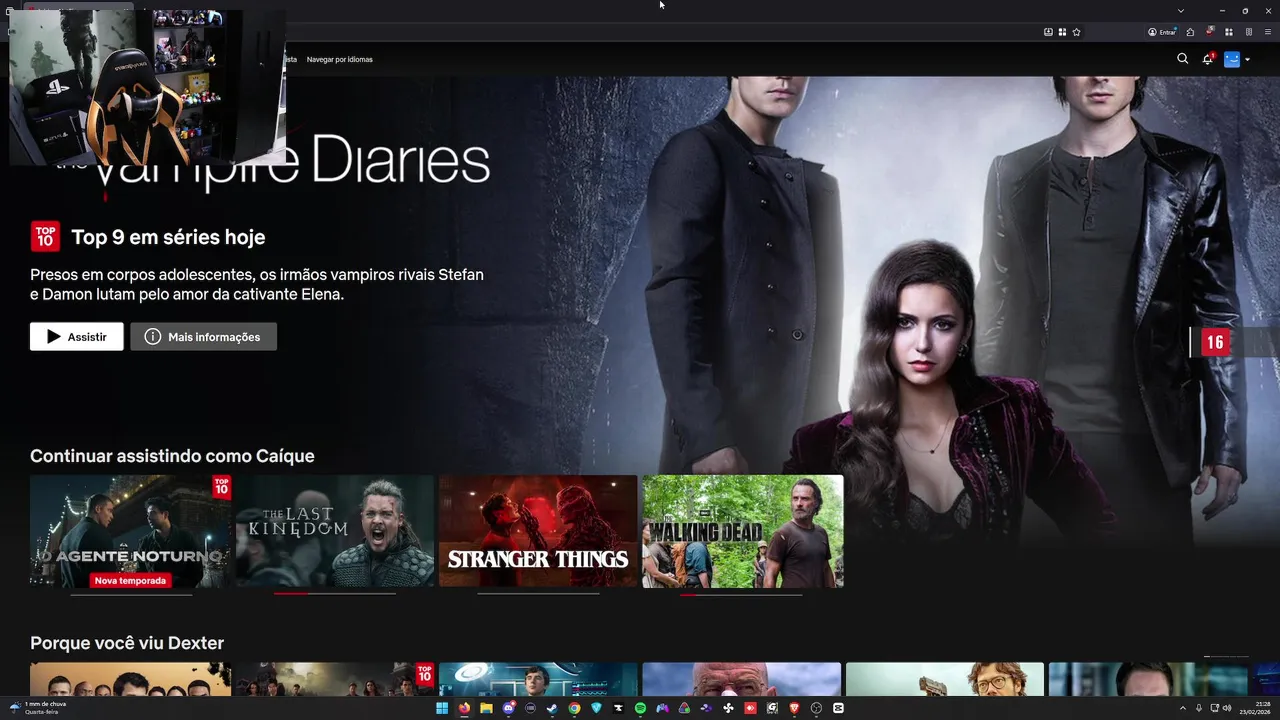The height and width of the screenshot is (720, 1280).
Task: Click the four-squares icon in the address bar
Action: (1062, 32)
